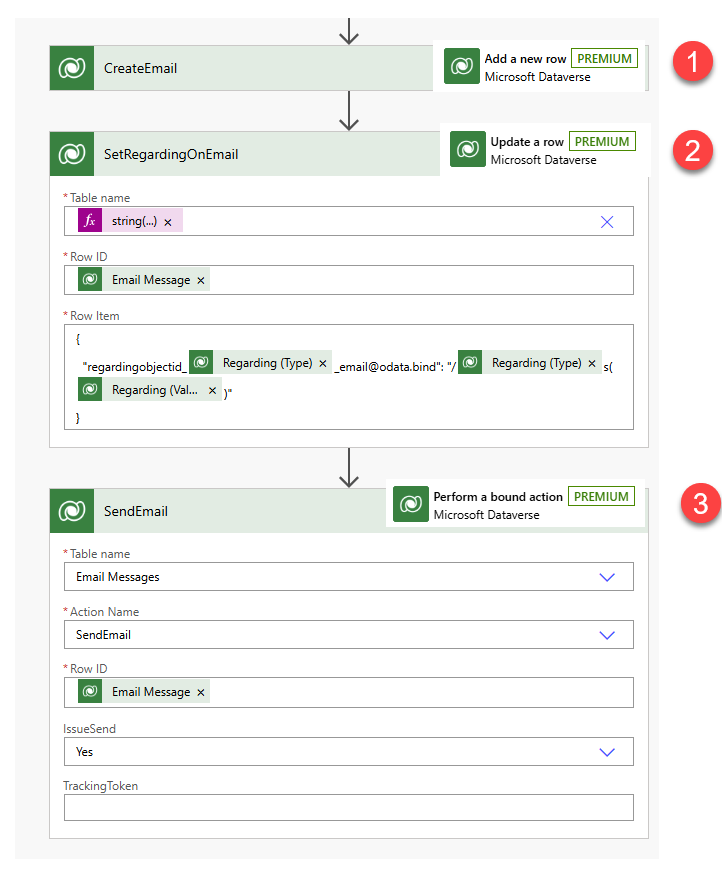
Task: Click the 'Add a new row' label
Action: 525,58
